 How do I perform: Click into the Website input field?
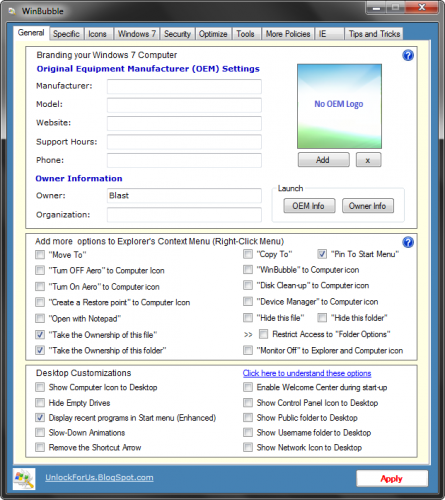click(184, 123)
